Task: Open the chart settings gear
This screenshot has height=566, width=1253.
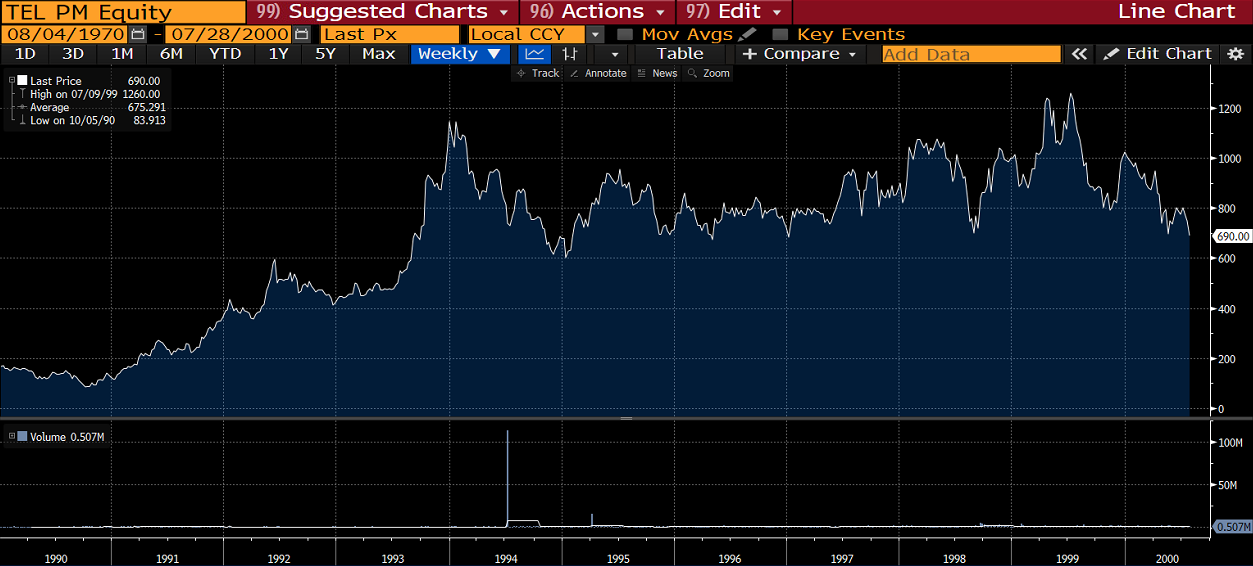Action: 1235,54
